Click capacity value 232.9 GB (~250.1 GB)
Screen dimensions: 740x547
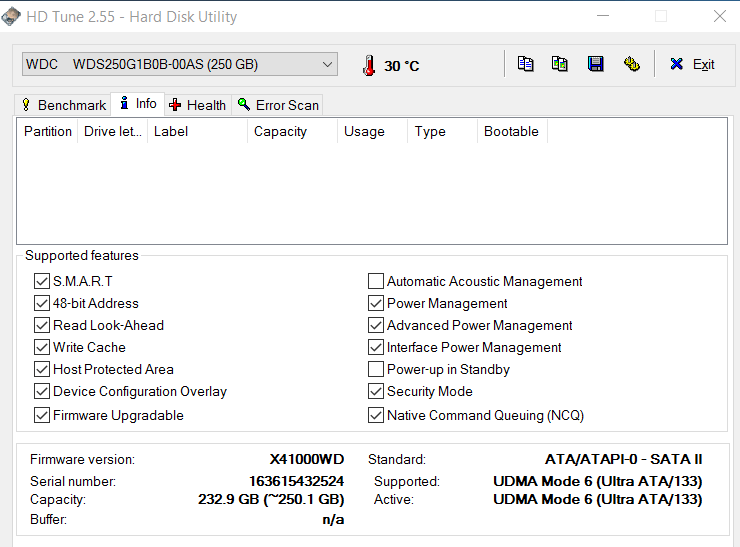pyautogui.click(x=271, y=499)
